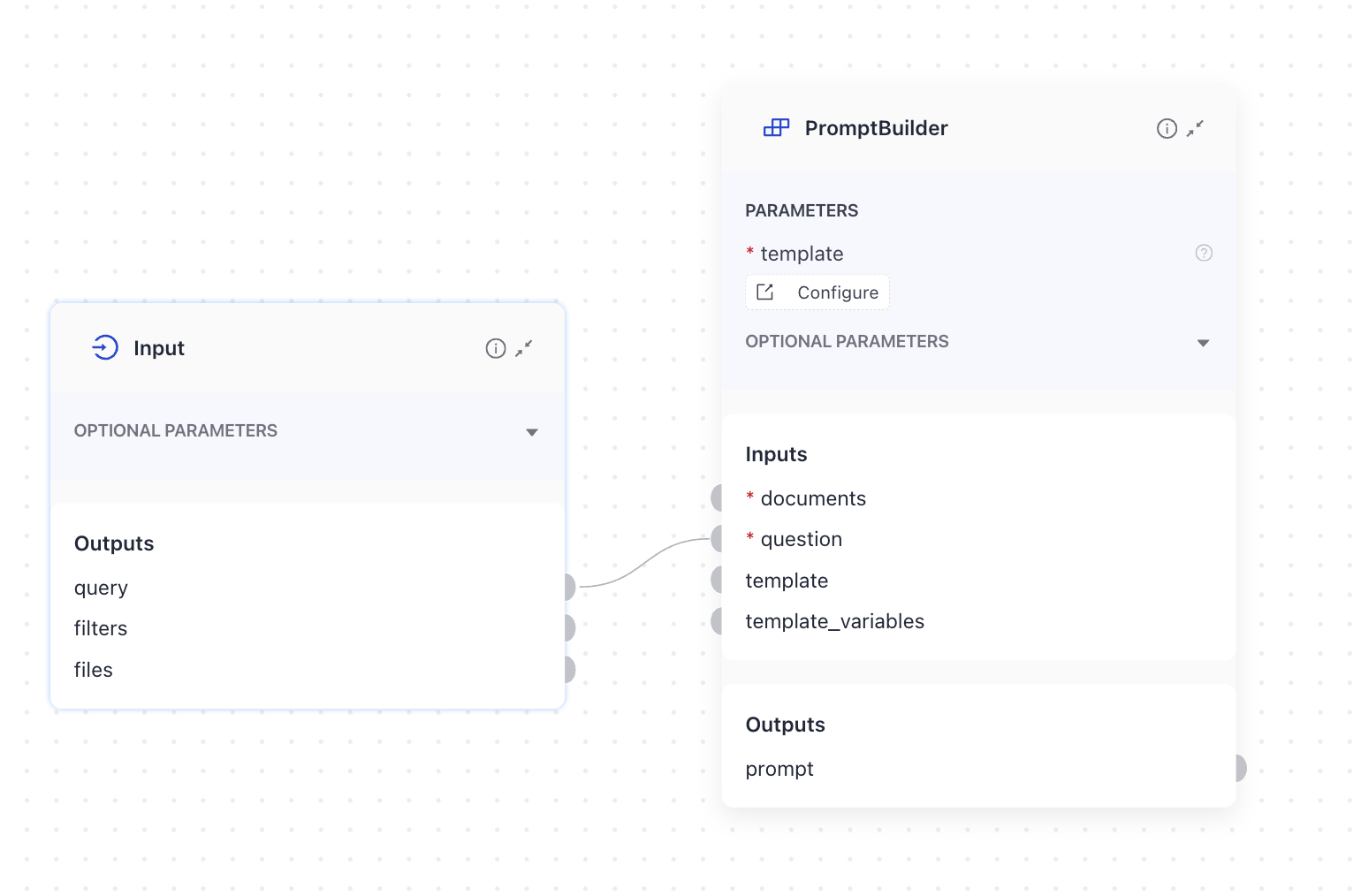This screenshot has width=1361, height=896.
Task: Click the Configure button for the template parameter
Action: point(817,292)
